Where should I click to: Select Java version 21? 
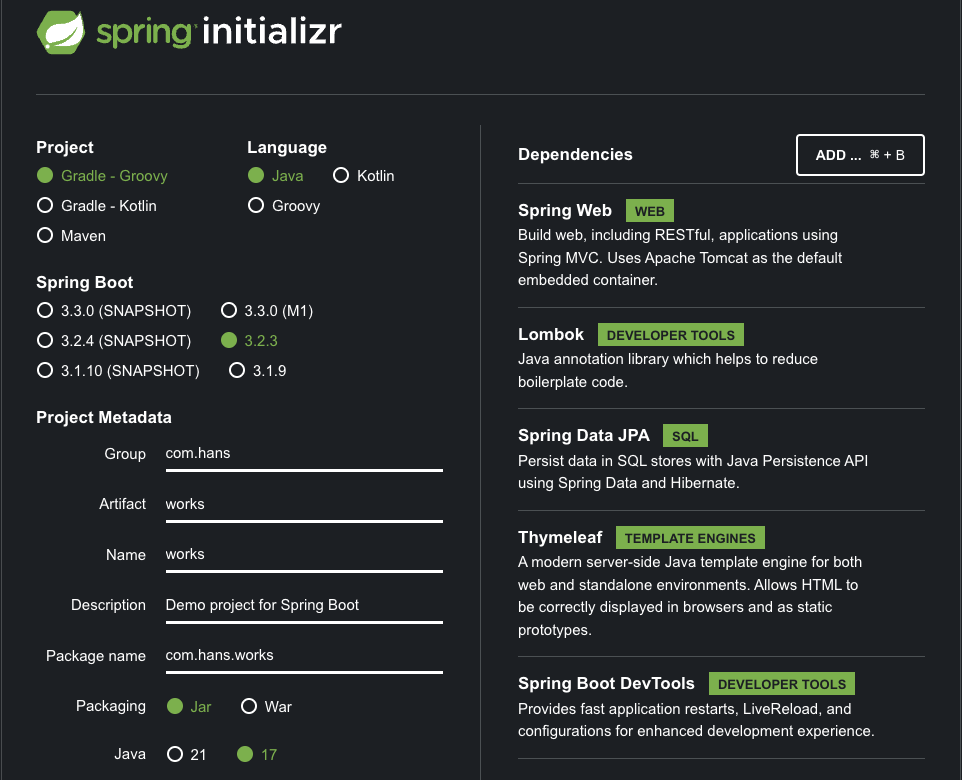[x=187, y=754]
